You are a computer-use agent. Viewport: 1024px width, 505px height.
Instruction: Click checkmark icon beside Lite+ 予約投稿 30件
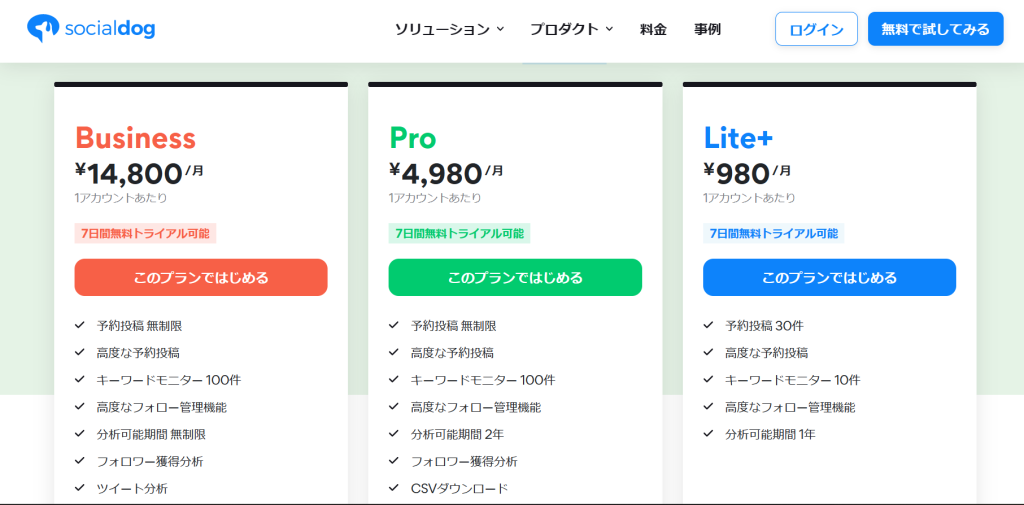pyautogui.click(x=709, y=325)
